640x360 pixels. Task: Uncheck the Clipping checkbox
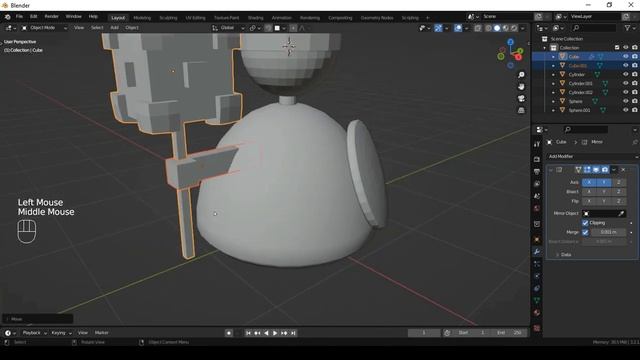pos(585,223)
